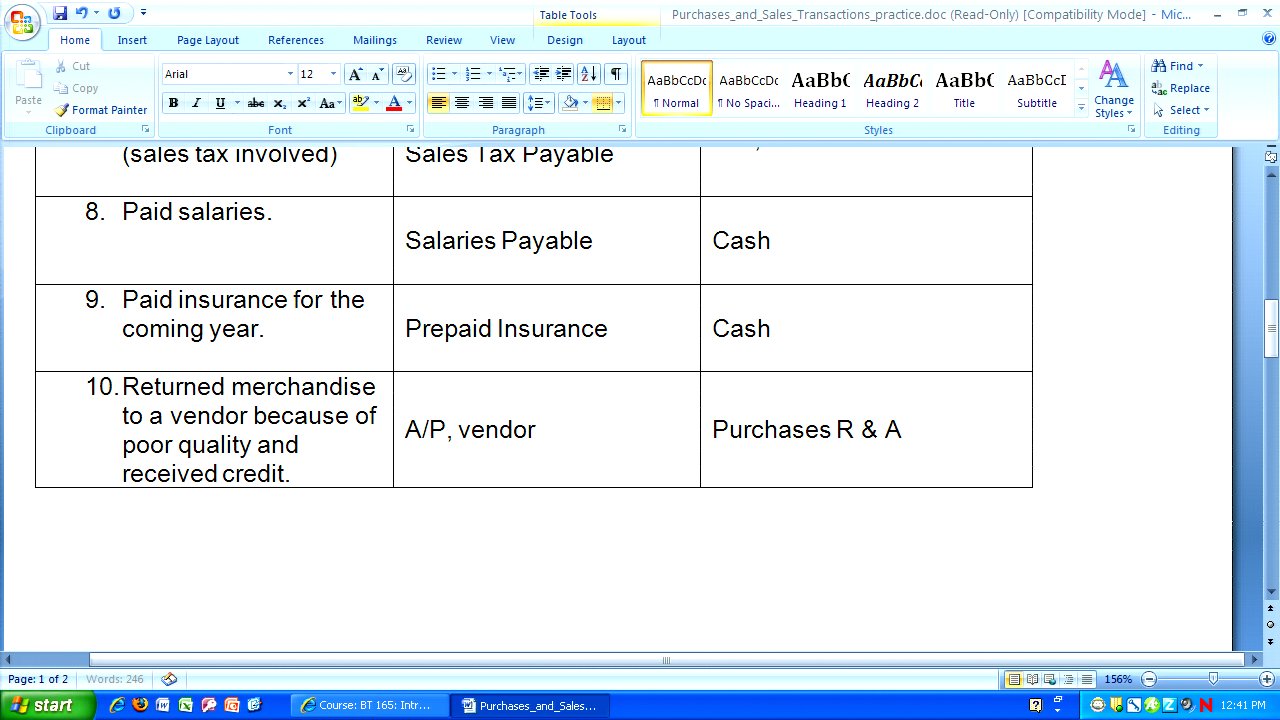
Task: Click the Replace button
Action: [x=1181, y=88]
